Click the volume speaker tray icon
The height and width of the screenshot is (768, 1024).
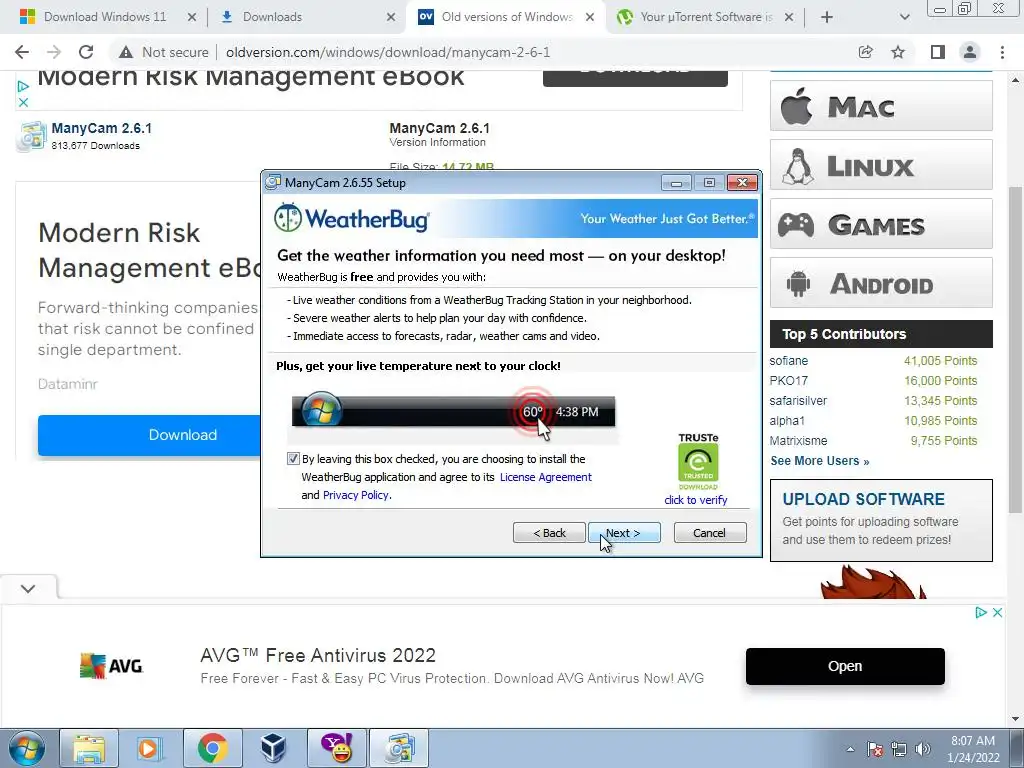[922, 749]
